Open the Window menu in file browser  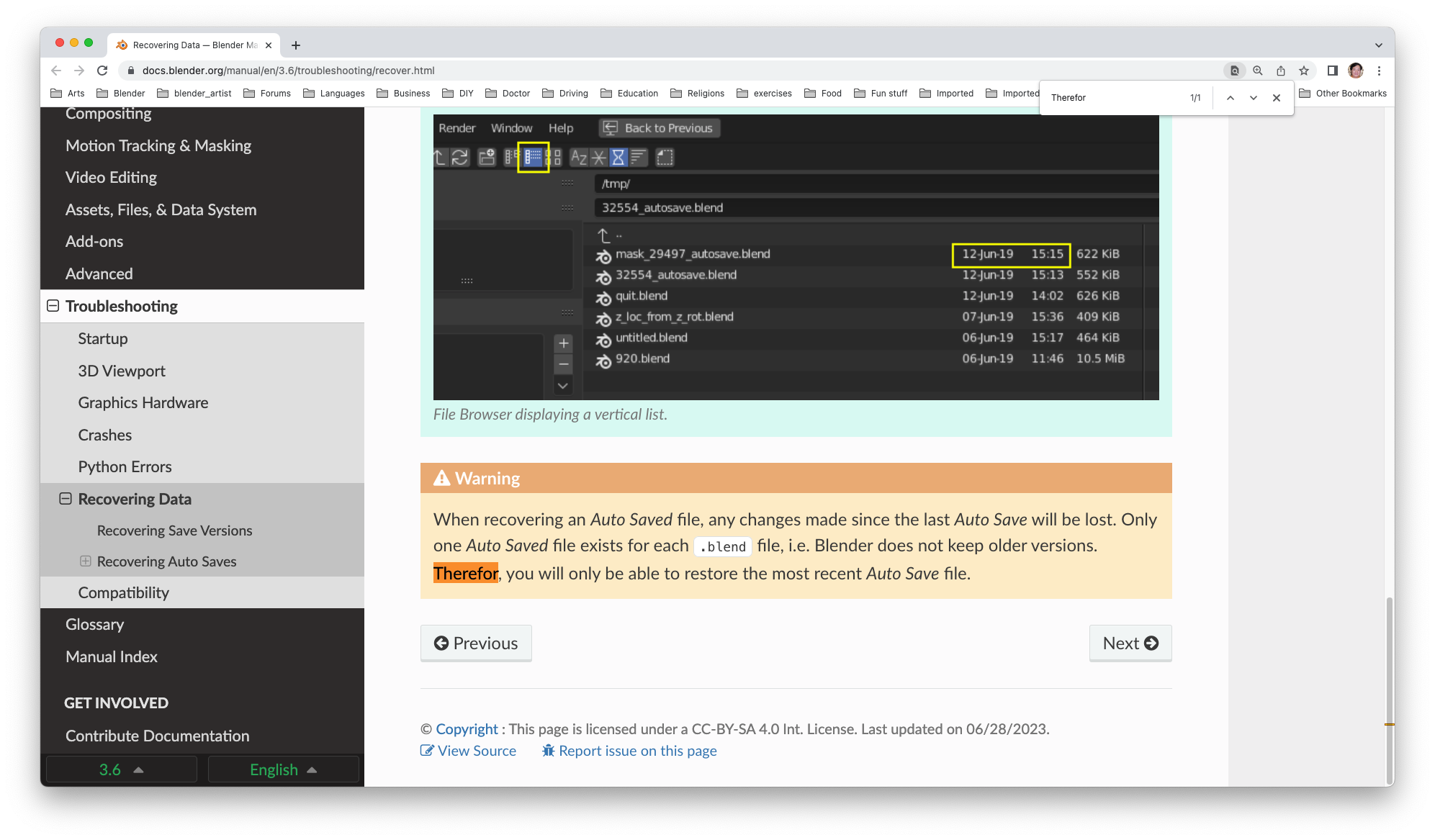[x=511, y=127]
